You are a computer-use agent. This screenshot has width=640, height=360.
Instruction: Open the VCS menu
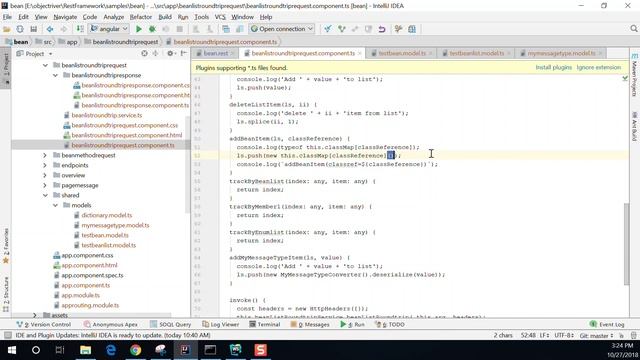click(220, 17)
